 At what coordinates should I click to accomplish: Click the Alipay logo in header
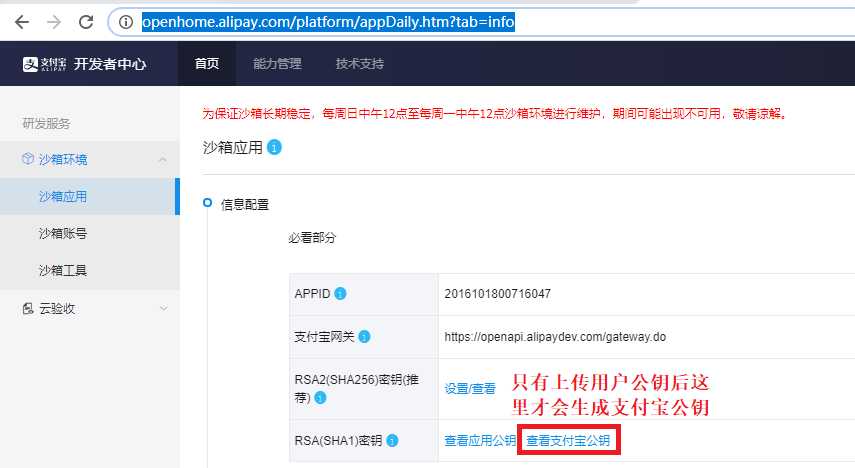(x=44, y=64)
